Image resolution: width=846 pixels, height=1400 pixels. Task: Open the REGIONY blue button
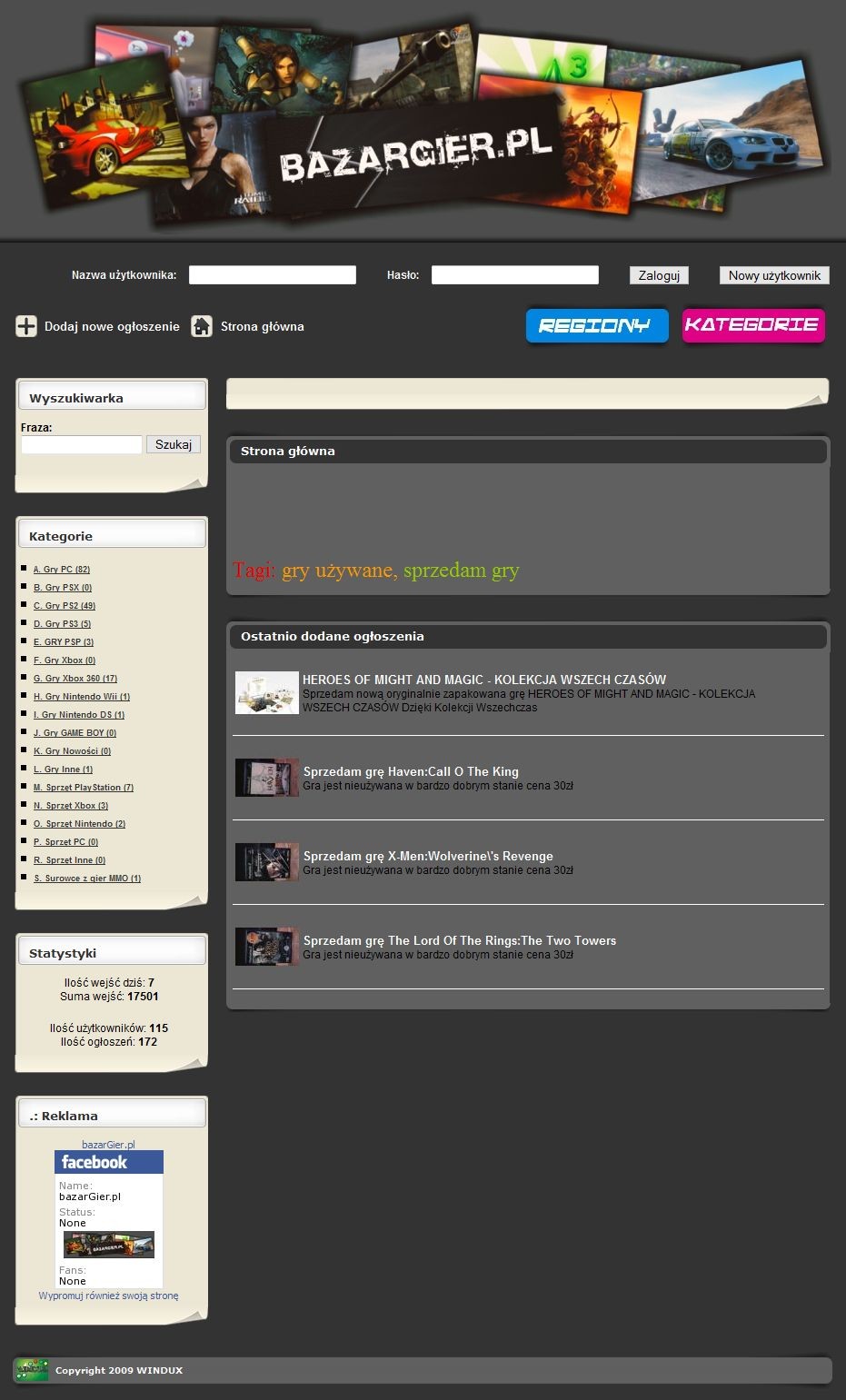coord(596,325)
